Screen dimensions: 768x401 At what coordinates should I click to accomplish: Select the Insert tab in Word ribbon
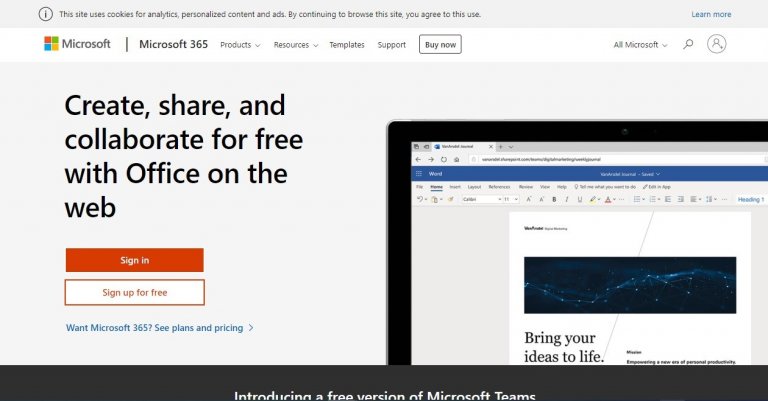coord(455,187)
